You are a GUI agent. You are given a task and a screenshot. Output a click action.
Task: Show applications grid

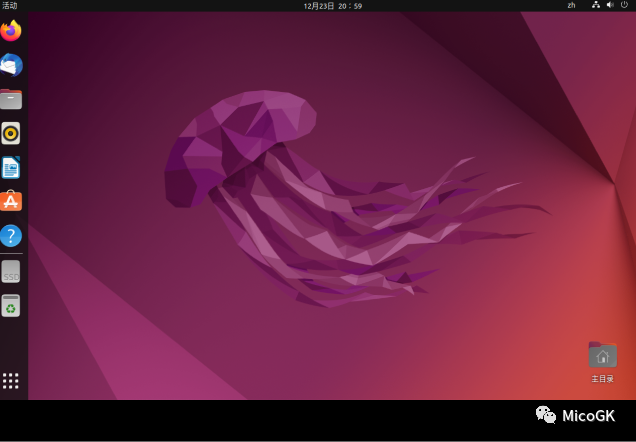click(x=11, y=381)
